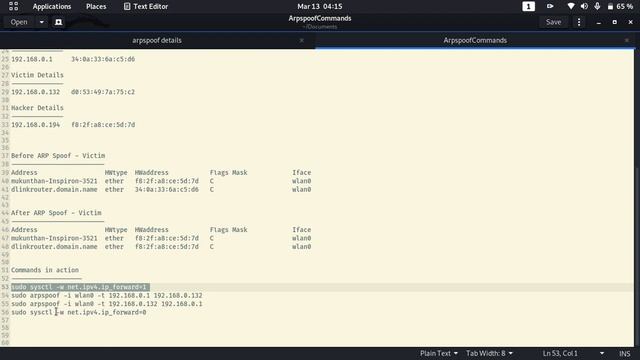Open the Places menu

[x=96, y=7]
